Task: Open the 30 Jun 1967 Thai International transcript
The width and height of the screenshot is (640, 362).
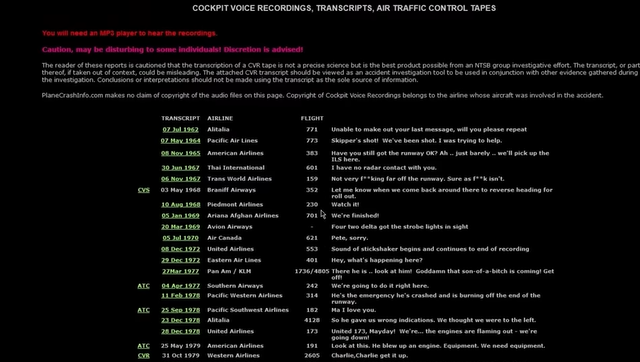Action: [180, 168]
